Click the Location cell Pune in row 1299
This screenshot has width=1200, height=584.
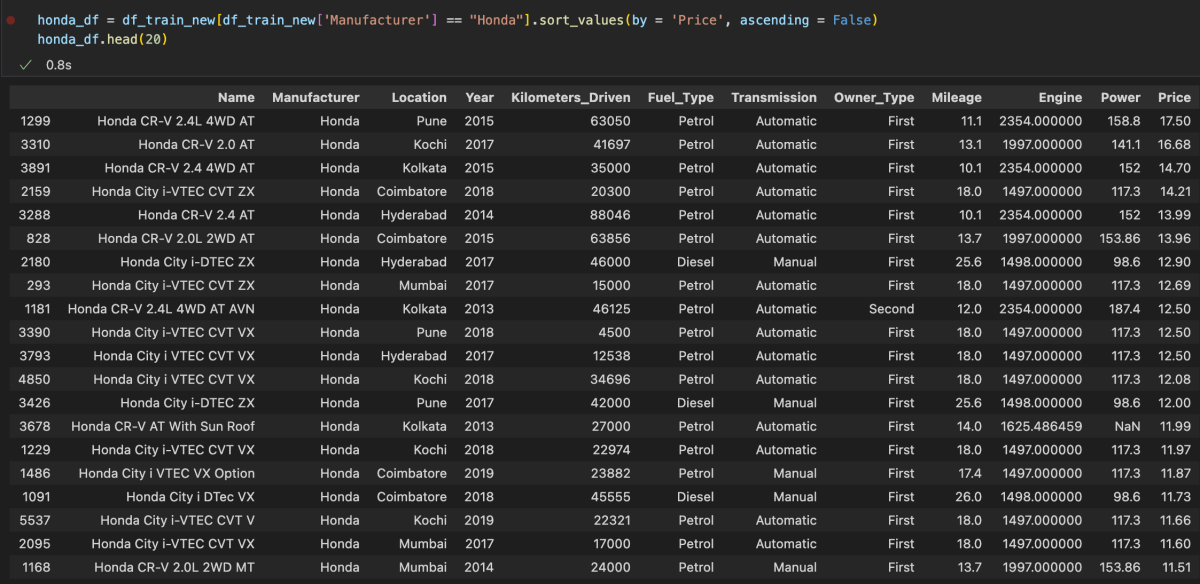coord(431,121)
